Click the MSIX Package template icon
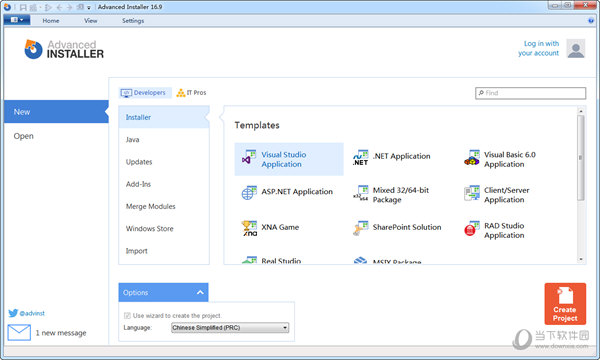Screen dimensions: 600x360 [x=360, y=261]
